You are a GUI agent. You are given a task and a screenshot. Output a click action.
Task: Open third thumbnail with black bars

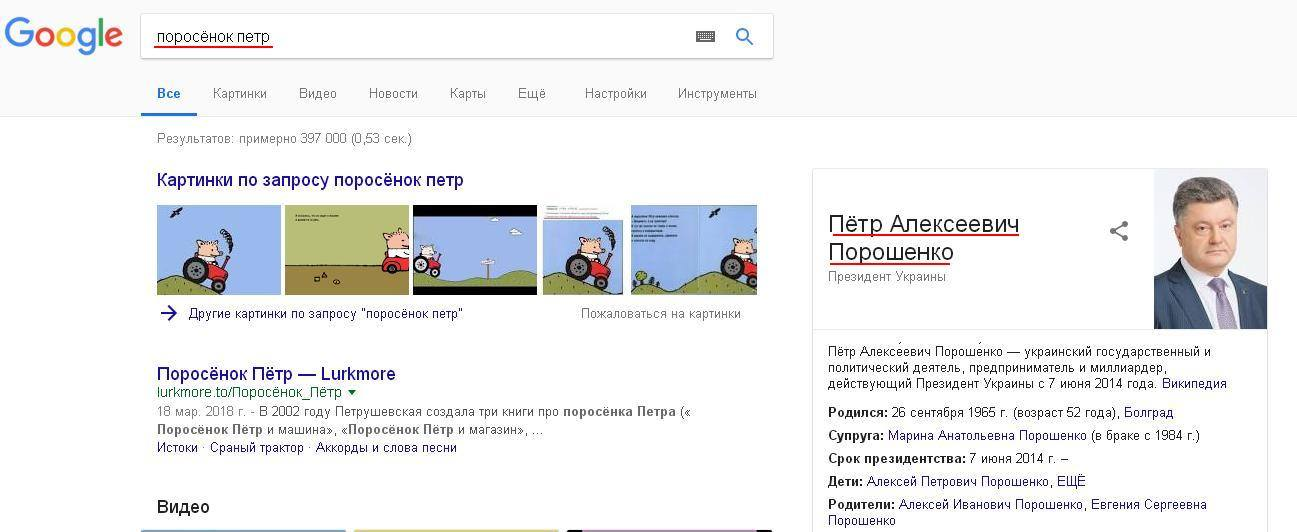tap(475, 250)
